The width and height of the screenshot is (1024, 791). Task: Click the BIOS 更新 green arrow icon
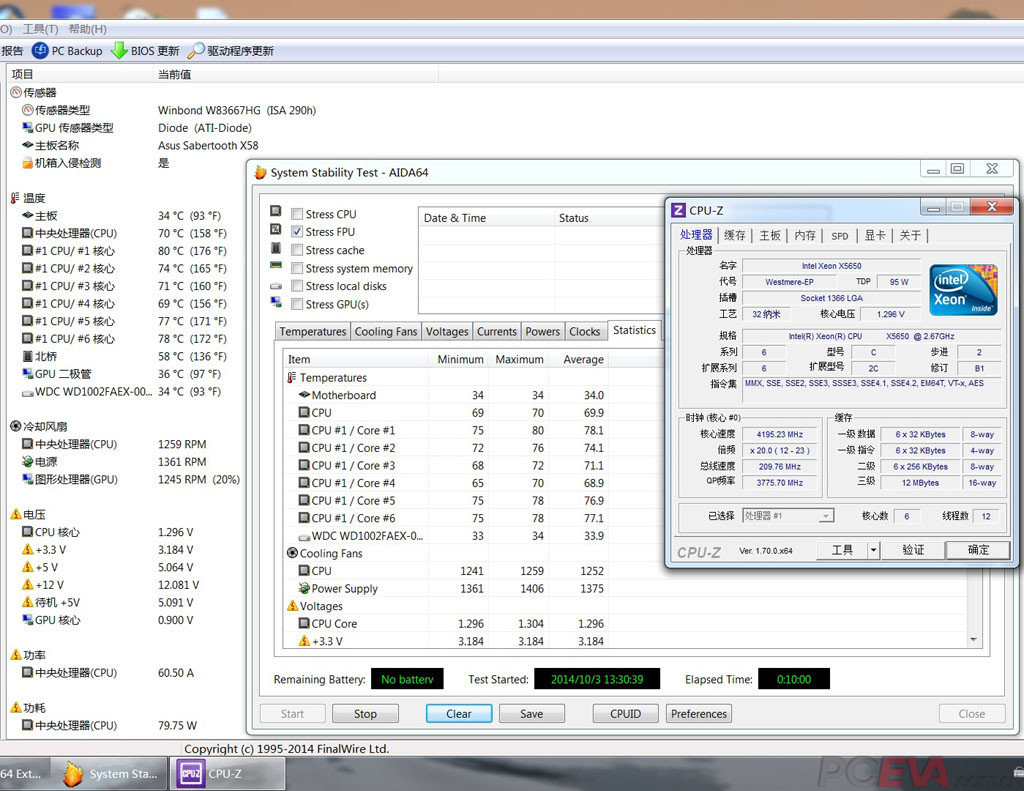(119, 50)
